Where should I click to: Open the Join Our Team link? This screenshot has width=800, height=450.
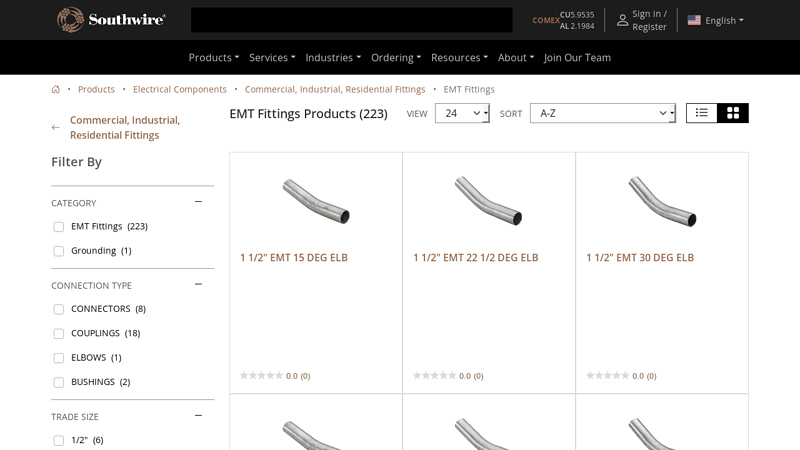click(x=577, y=57)
